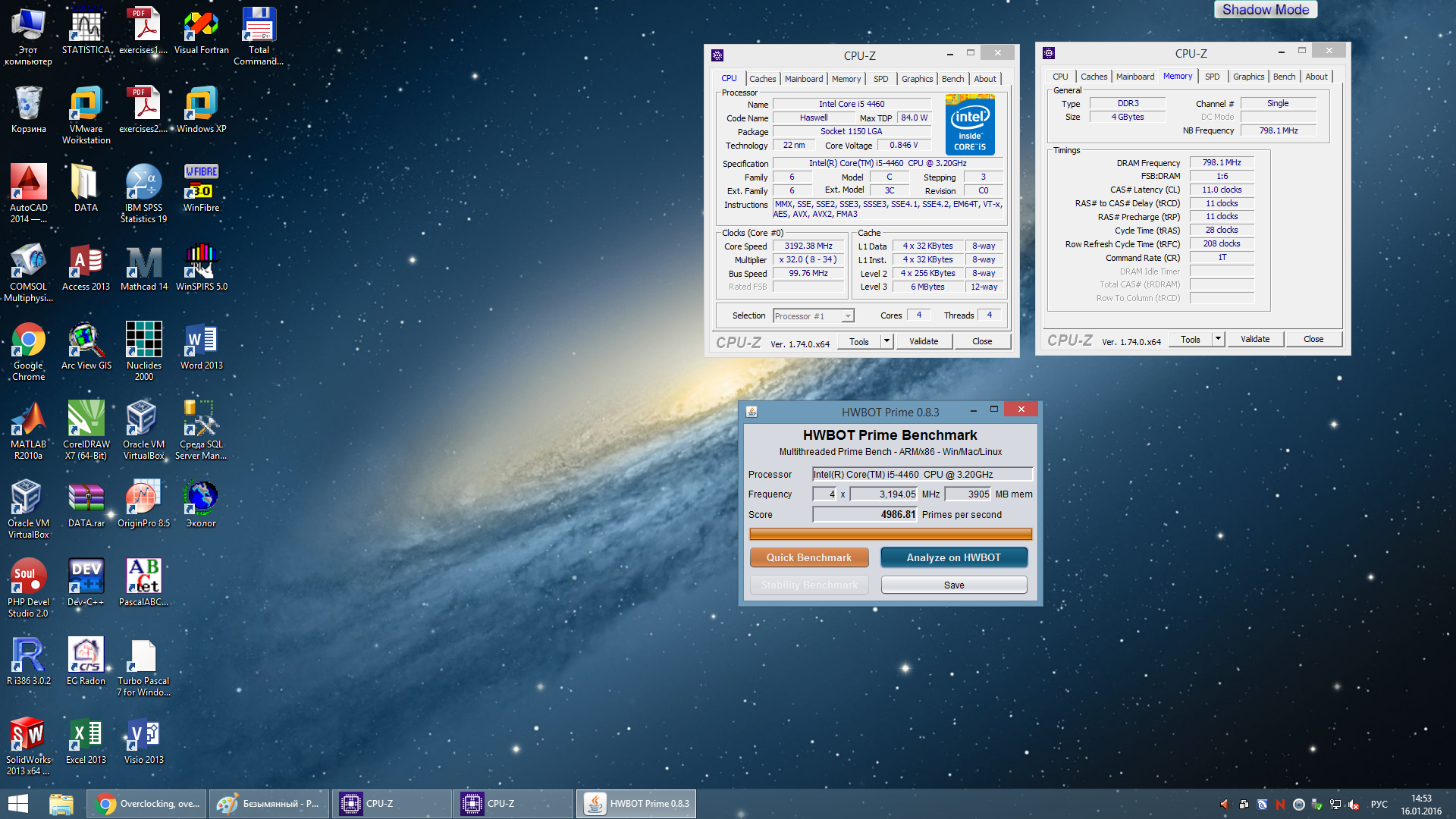
Task: Launch Dev-C++ desktop icon
Action: coord(86,582)
